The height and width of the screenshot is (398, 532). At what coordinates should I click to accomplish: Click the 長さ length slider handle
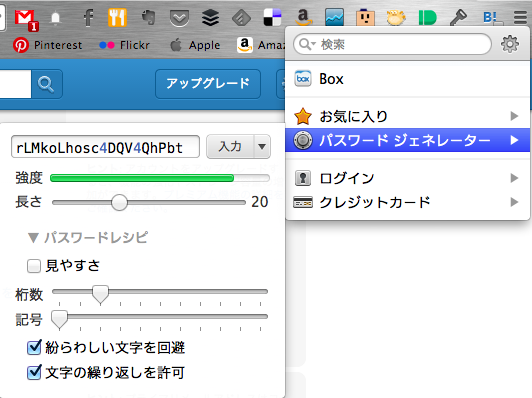click(119, 203)
